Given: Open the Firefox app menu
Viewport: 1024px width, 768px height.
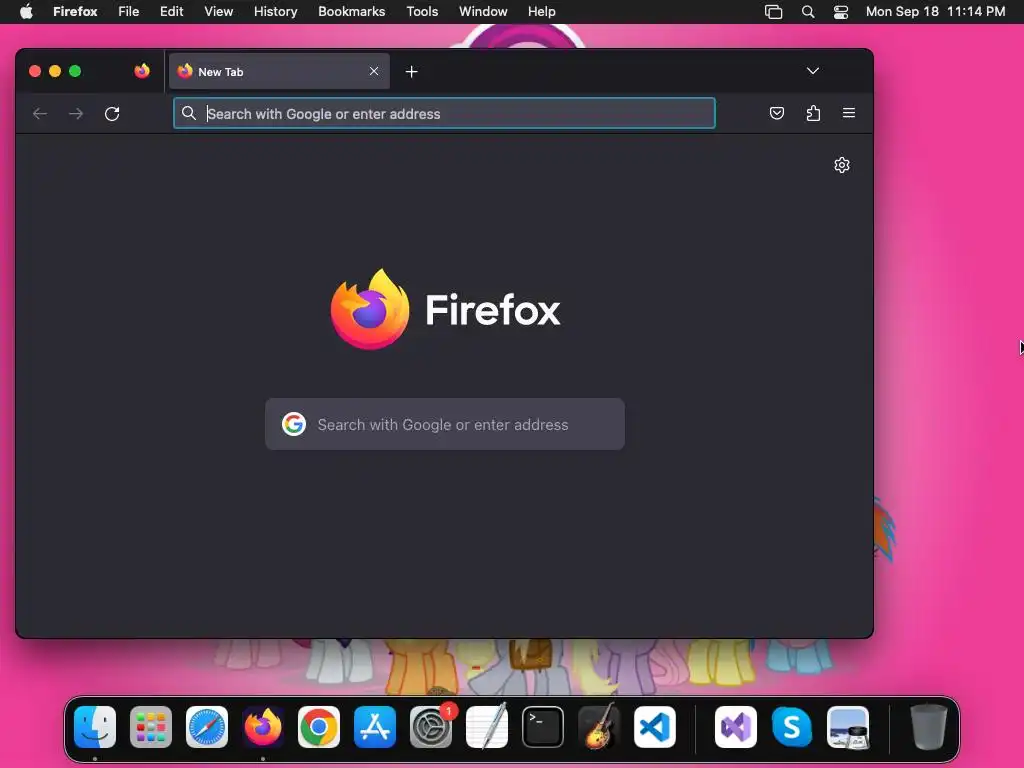Looking at the screenshot, I should point(75,11).
